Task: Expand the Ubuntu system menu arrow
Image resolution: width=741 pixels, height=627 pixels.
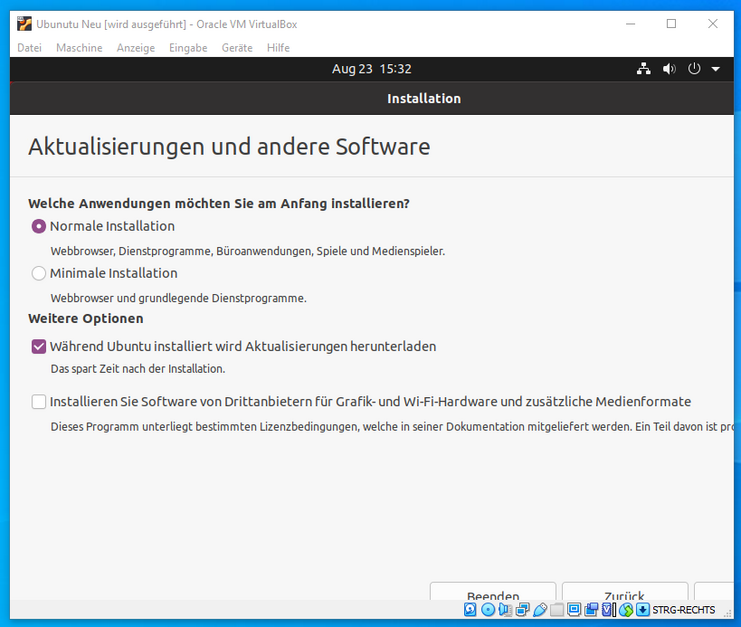Action: [716, 69]
